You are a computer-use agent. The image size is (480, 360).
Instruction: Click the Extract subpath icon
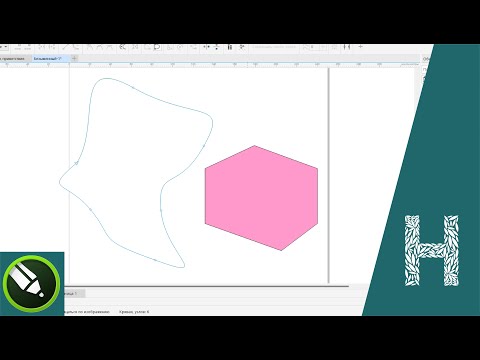(x=147, y=47)
